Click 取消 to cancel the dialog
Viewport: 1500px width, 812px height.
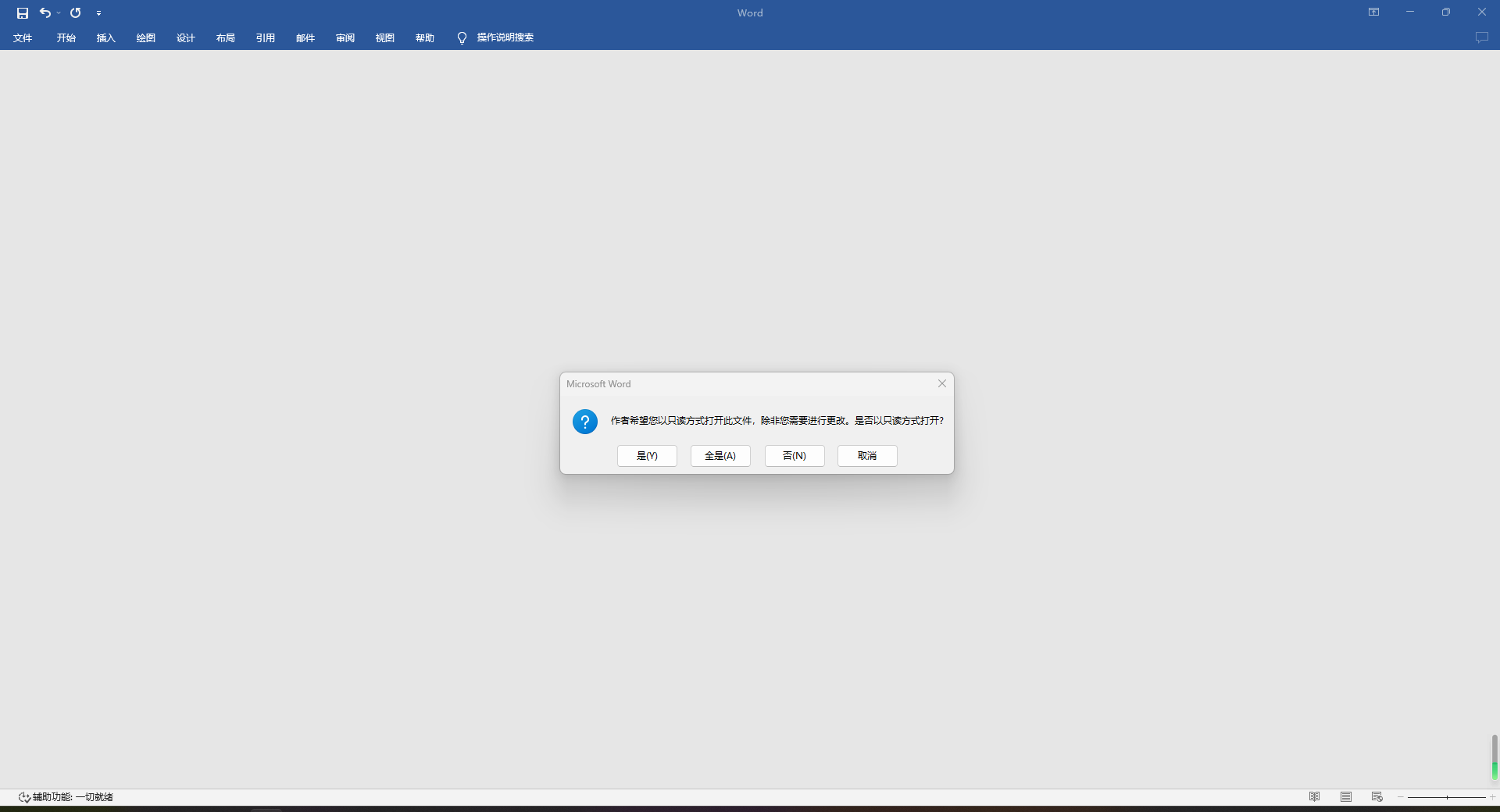click(x=867, y=456)
